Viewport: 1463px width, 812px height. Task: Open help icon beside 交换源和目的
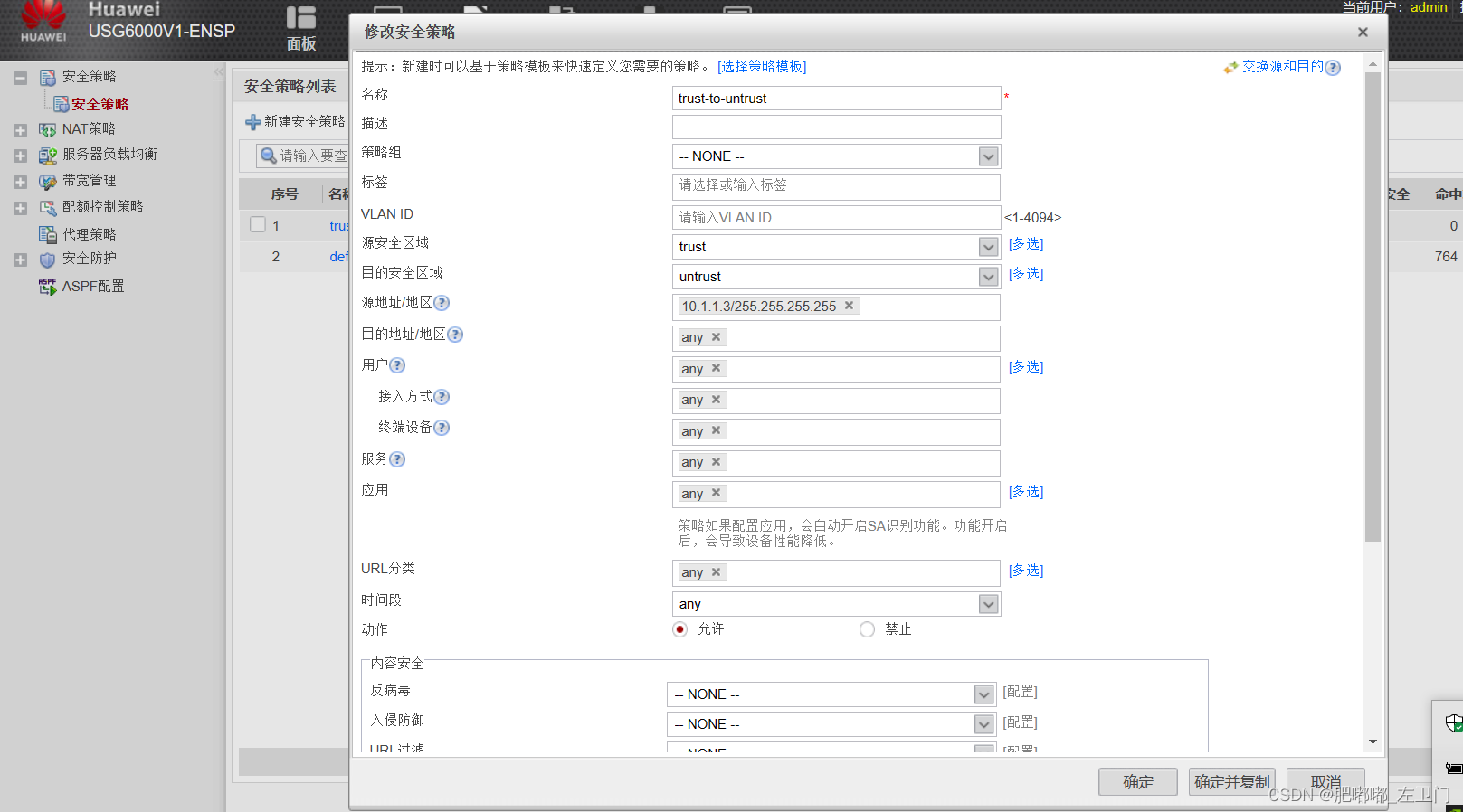(x=1333, y=68)
